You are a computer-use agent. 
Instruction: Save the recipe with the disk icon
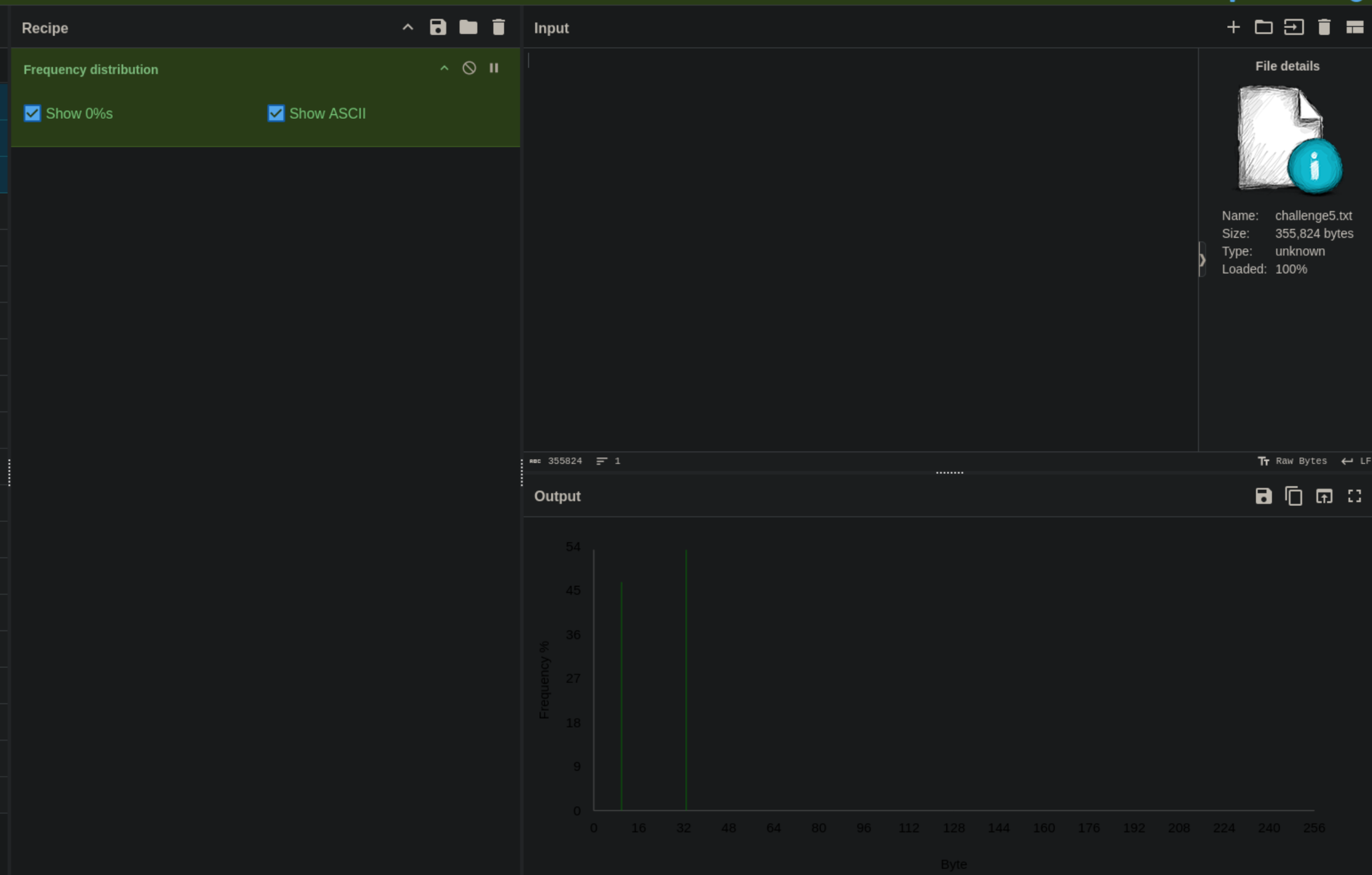[x=438, y=27]
